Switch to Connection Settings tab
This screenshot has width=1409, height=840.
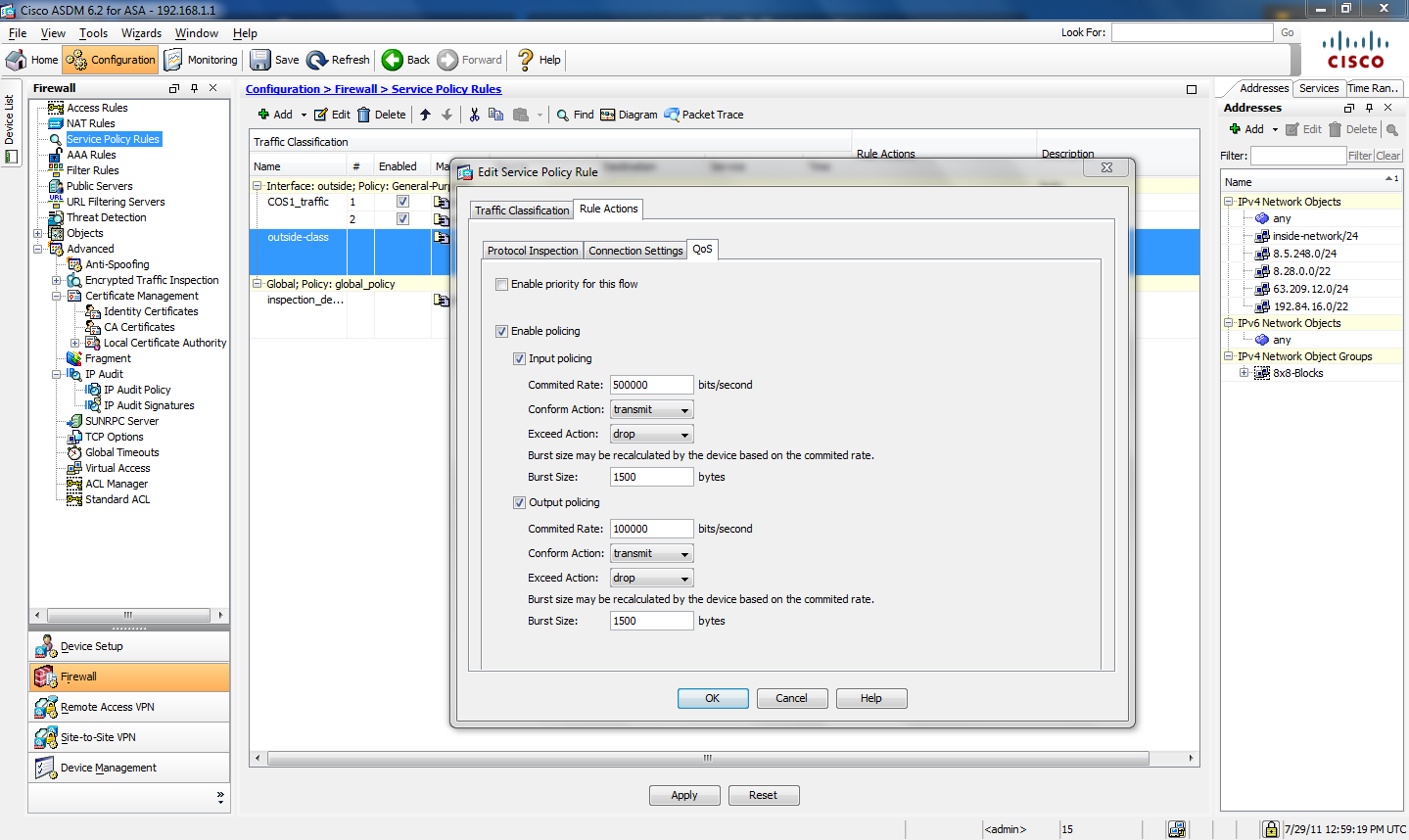pos(635,251)
